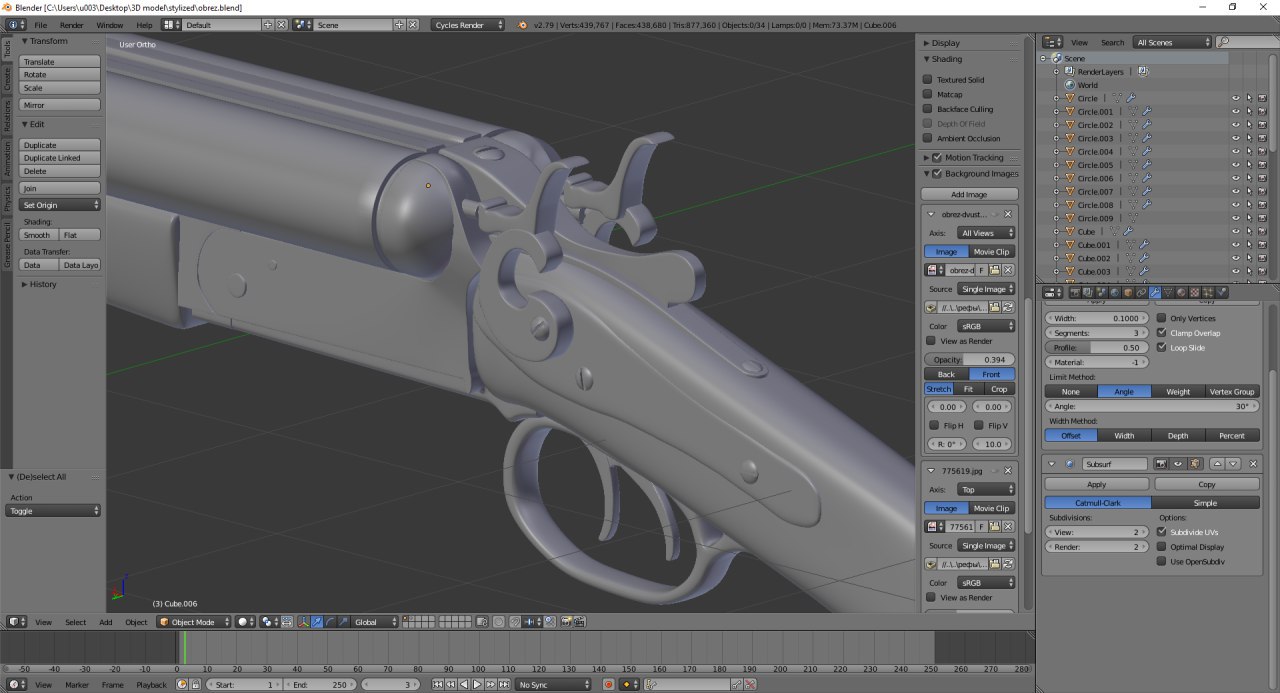Adjust the Opacity slider at 0.394
Screen dimensions: 1280x693
click(x=969, y=359)
